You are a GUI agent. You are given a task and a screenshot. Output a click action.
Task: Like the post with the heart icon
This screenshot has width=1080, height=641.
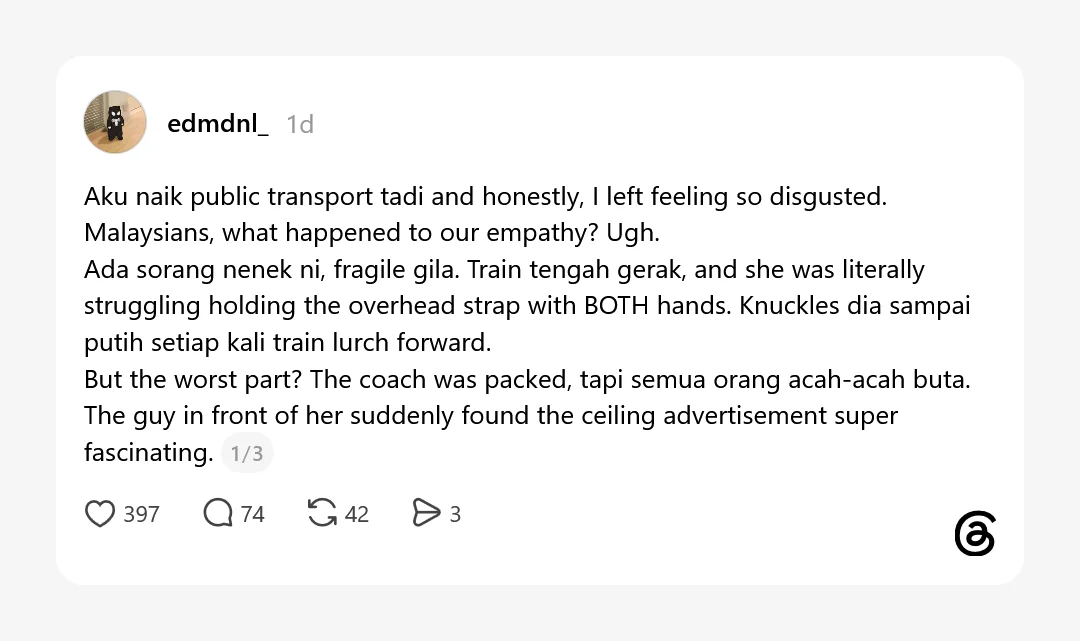[x=100, y=514]
